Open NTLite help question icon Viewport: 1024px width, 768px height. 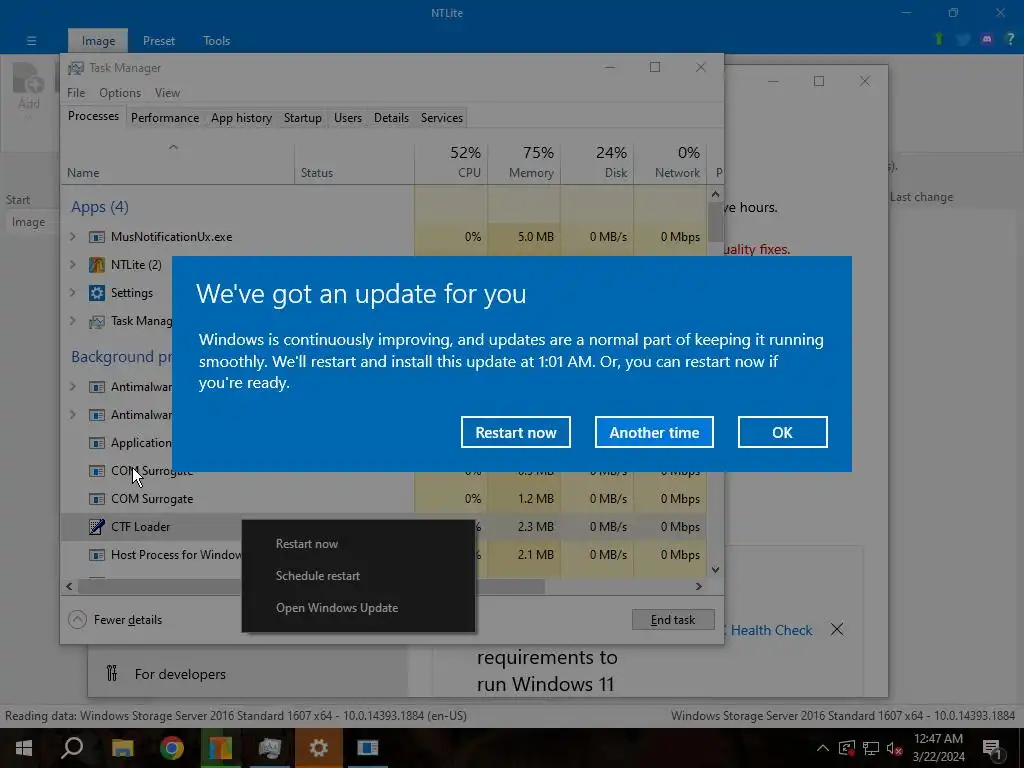pyautogui.click(x=1010, y=39)
